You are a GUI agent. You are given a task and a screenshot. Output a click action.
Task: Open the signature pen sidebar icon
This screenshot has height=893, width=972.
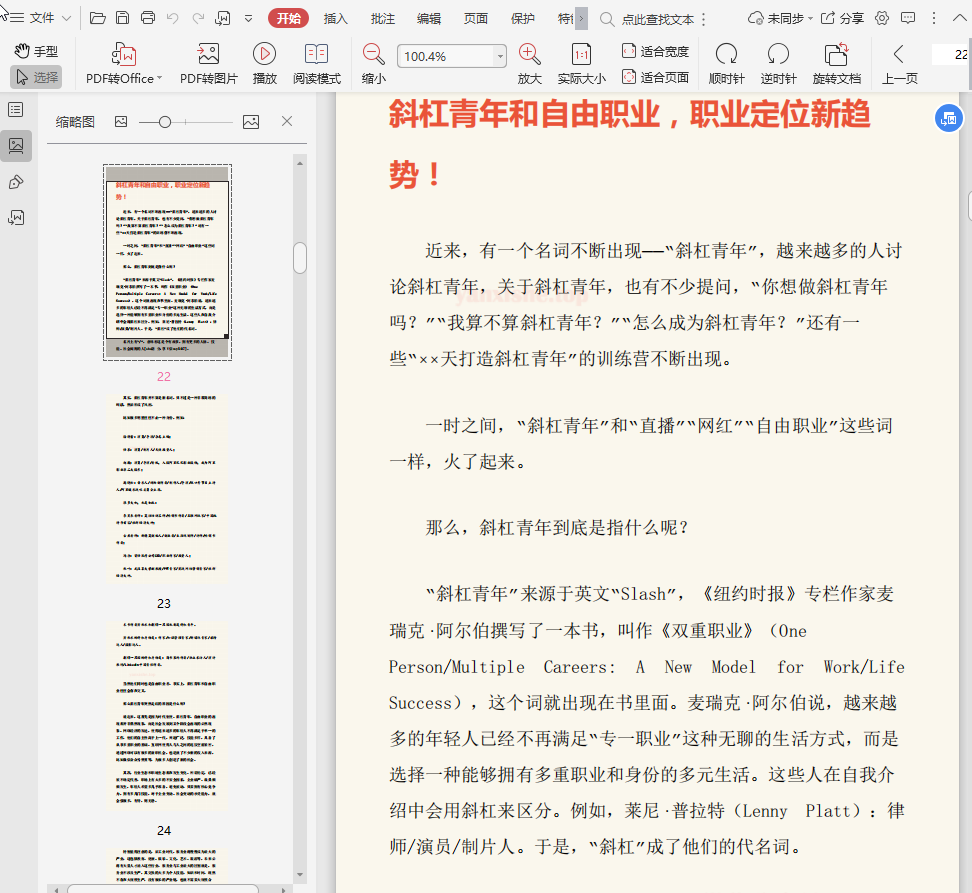tap(16, 181)
